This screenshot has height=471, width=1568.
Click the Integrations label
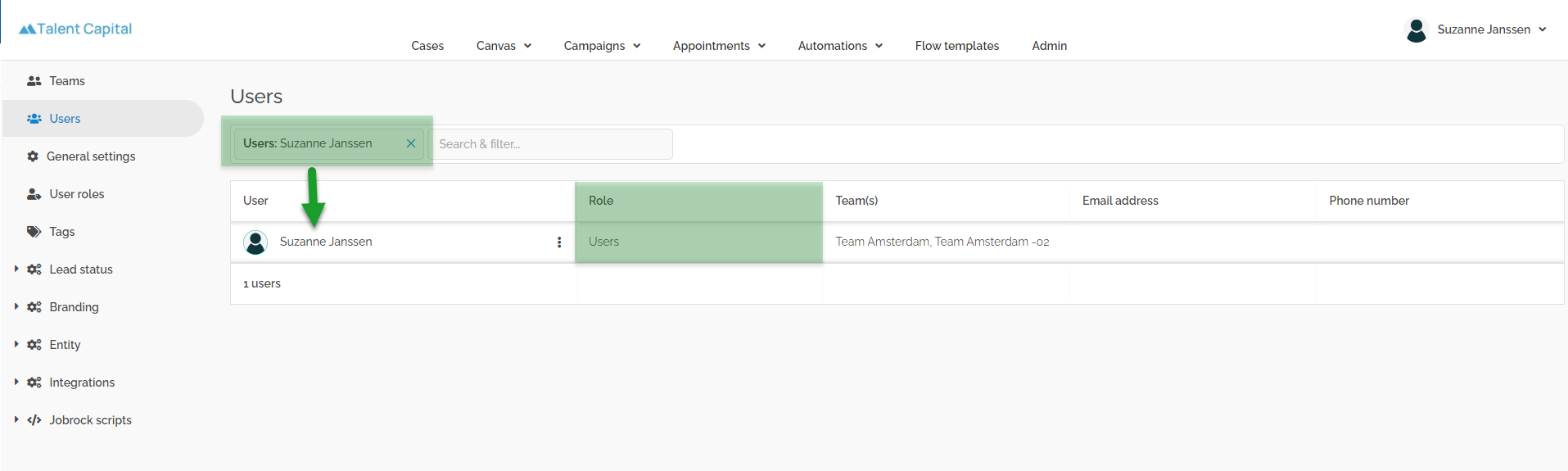[82, 383]
